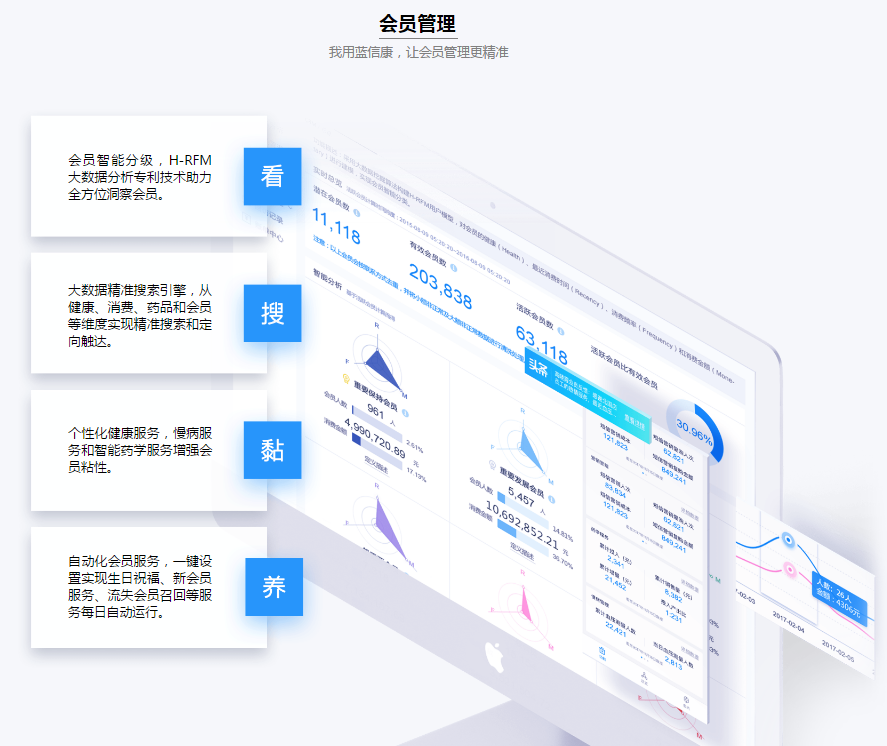This screenshot has width=887, height=746.
Task: Click the 5,457 member count value
Action: pyautogui.click(x=521, y=496)
